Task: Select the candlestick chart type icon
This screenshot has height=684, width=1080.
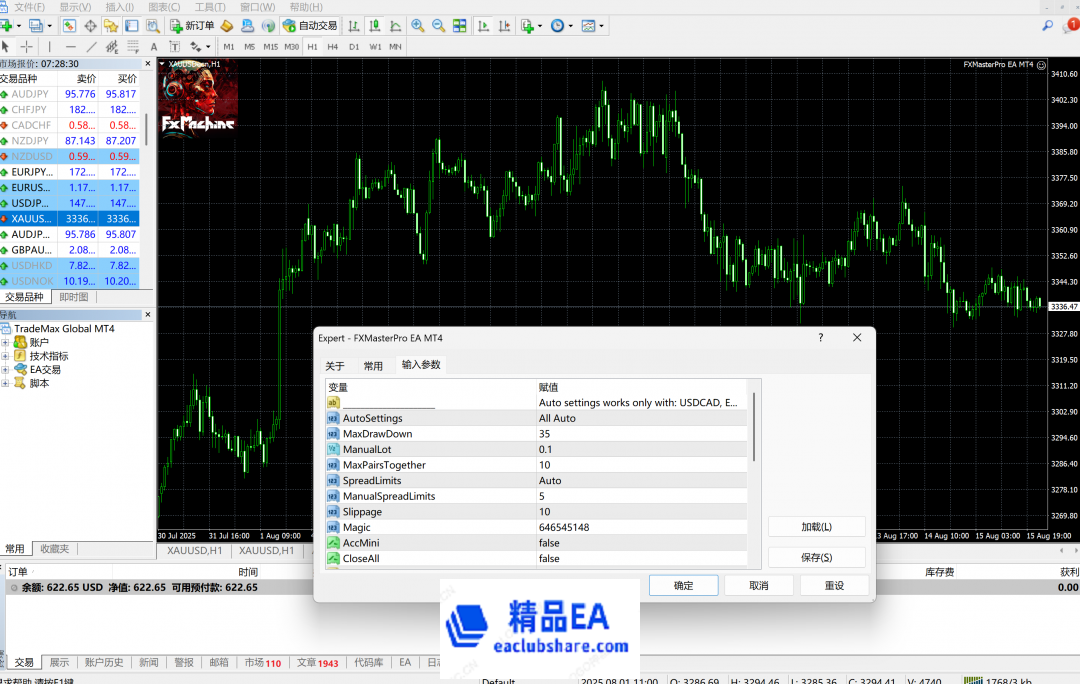Action: pyautogui.click(x=376, y=25)
